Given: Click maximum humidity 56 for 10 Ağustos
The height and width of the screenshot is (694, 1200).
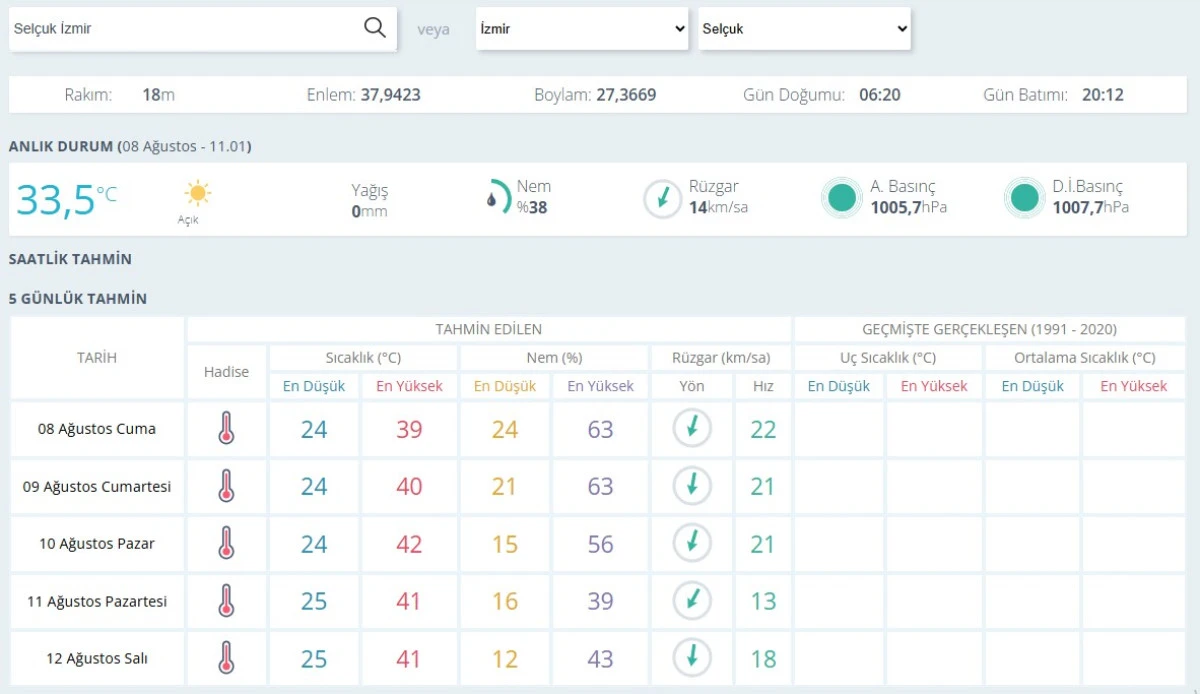Looking at the screenshot, I should (x=601, y=544).
